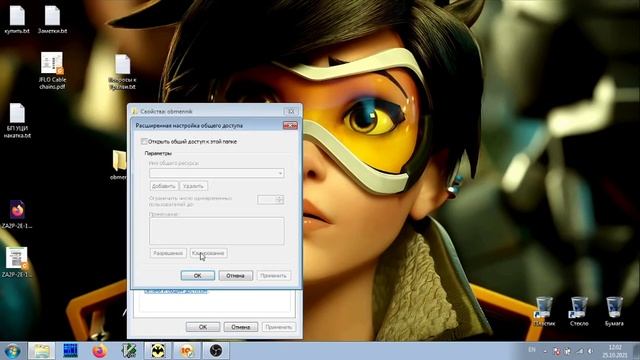Open the taskbar clock and date
This screenshot has width=640, height=360.
615,351
